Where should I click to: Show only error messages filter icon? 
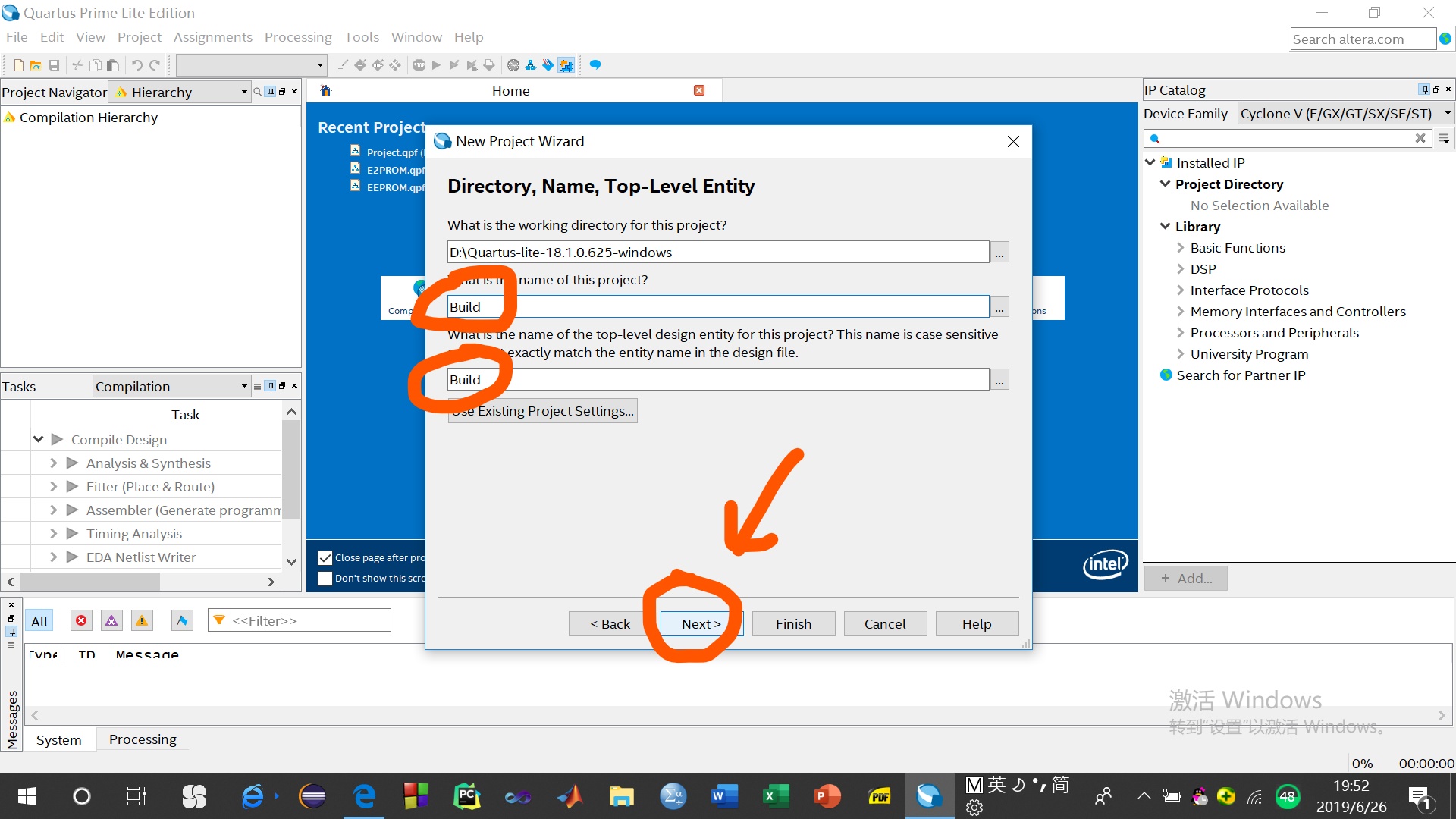point(81,620)
